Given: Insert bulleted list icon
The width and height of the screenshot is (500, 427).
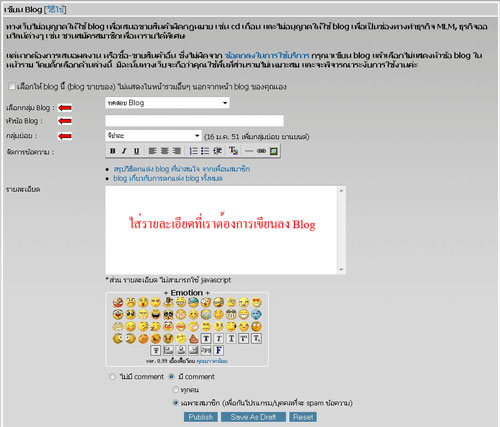Looking at the screenshot, I should click(205, 151).
